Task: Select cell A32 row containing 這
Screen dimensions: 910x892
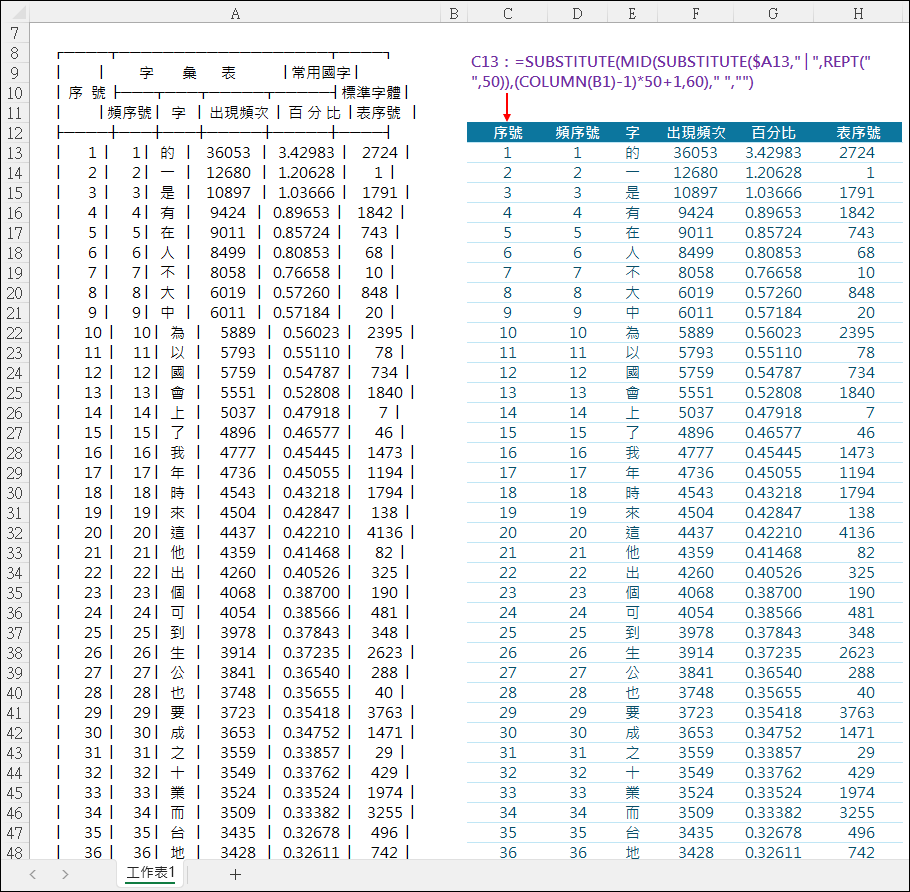Action: pyautogui.click(x=235, y=533)
